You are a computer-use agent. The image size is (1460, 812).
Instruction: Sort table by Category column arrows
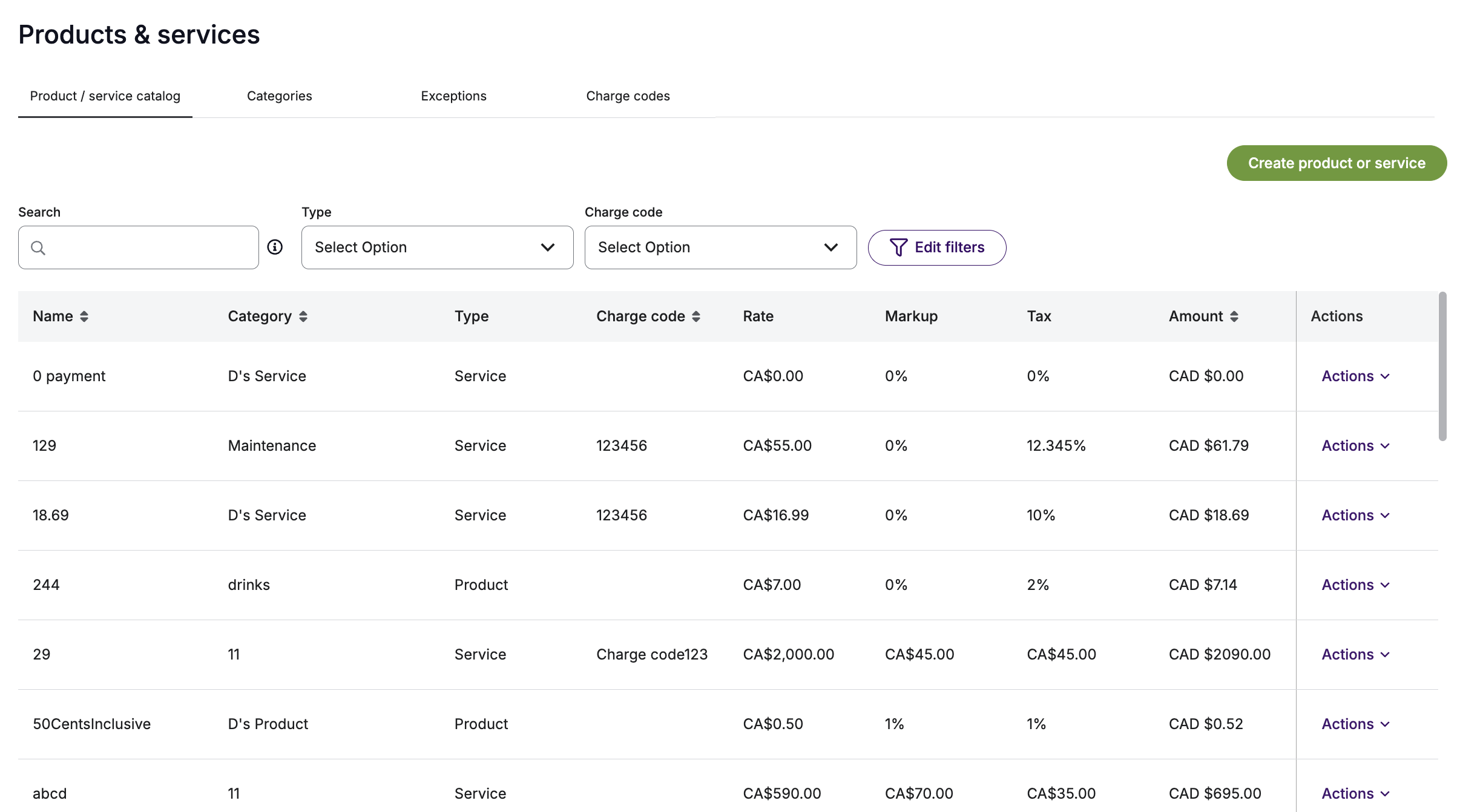click(x=303, y=316)
